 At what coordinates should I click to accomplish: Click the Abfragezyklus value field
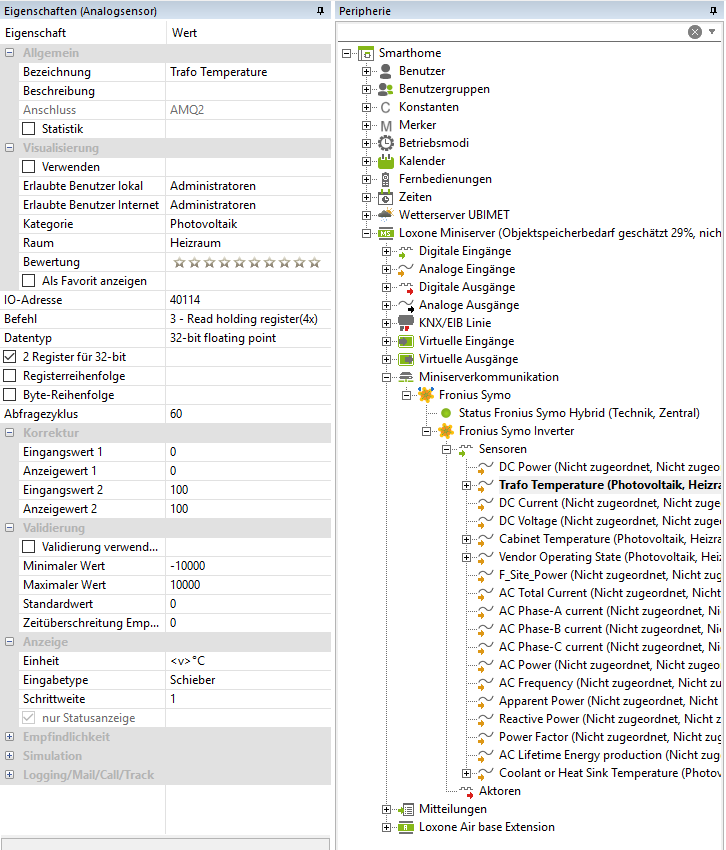(x=248, y=414)
